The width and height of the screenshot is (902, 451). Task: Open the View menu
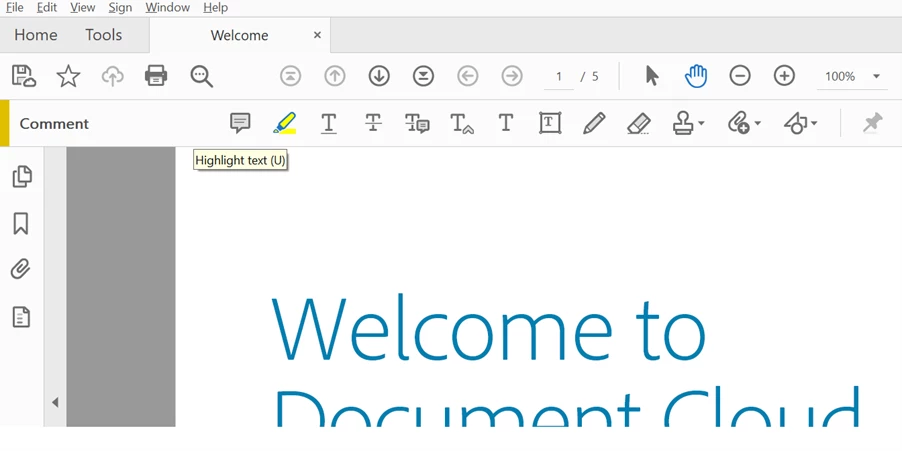coord(83,7)
